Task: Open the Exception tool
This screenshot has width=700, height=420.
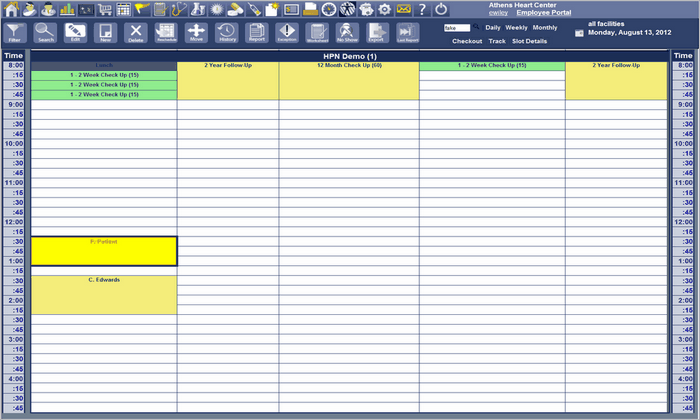Action: click(287, 32)
